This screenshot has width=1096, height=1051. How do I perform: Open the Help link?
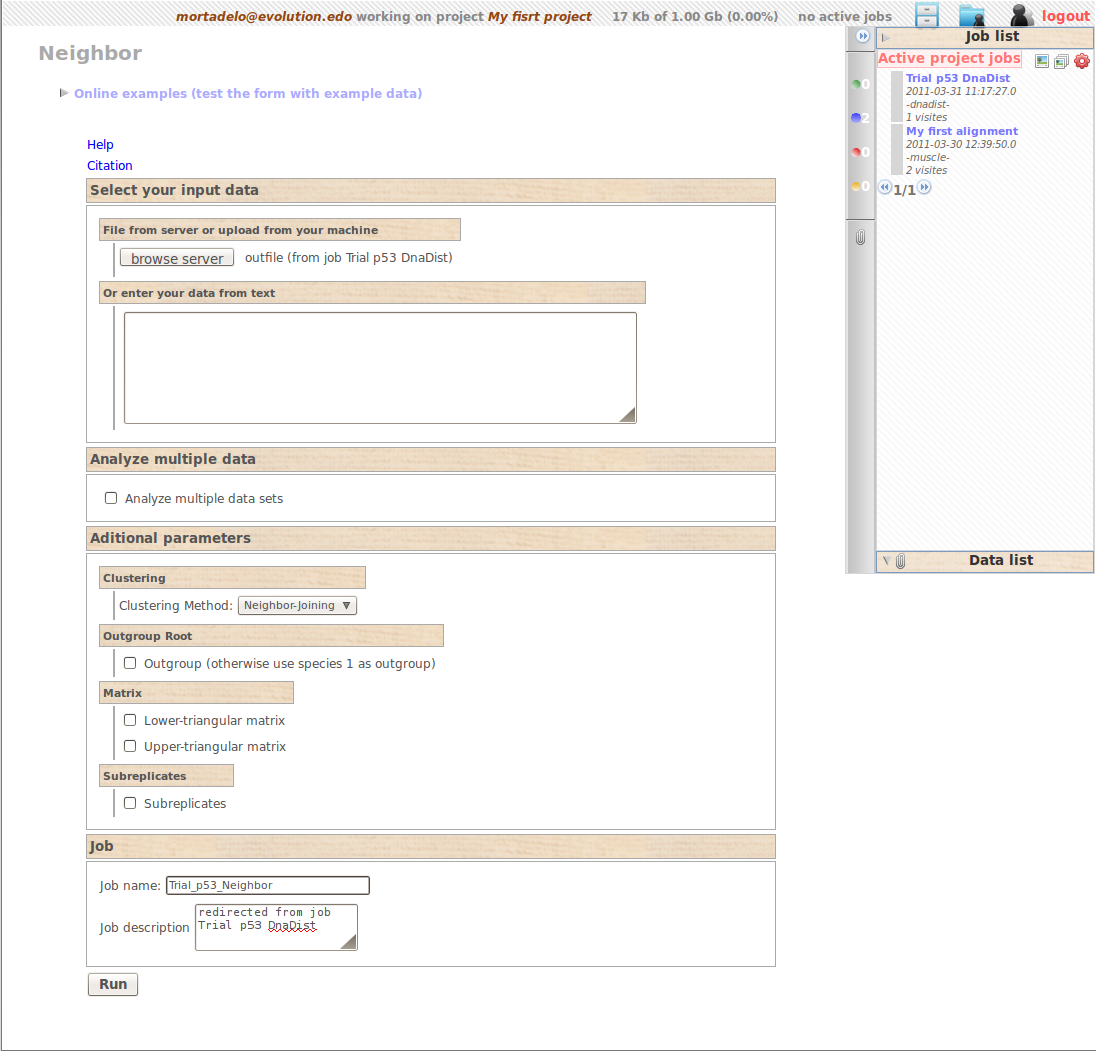click(x=100, y=145)
